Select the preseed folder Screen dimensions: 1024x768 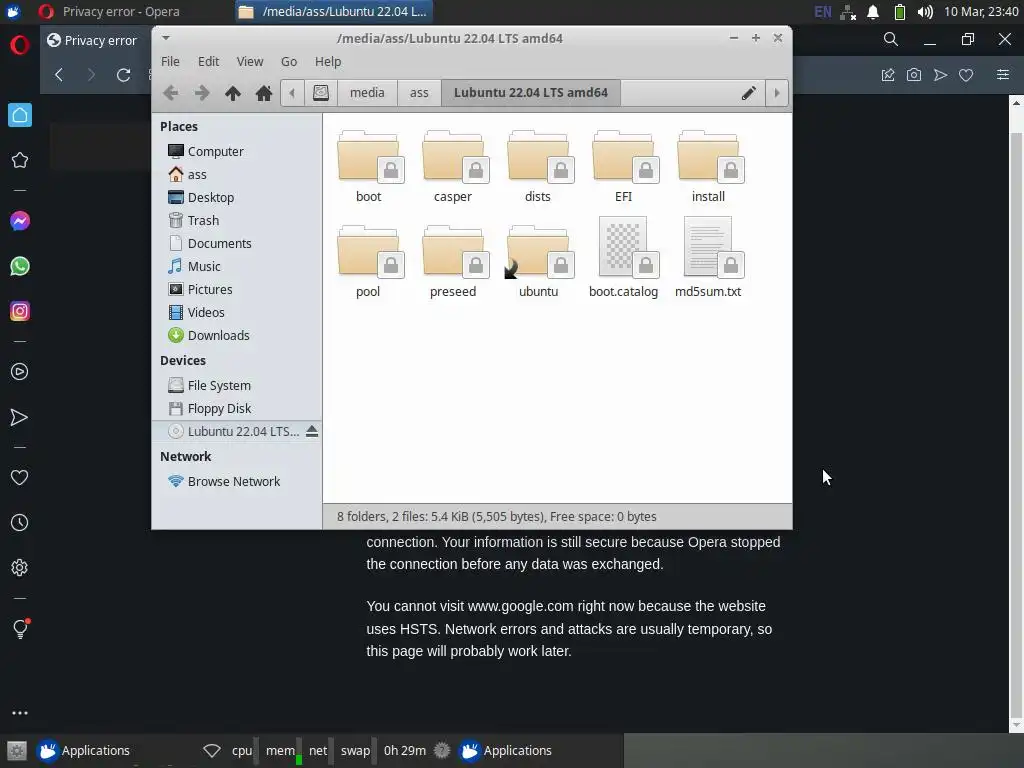pos(453,261)
